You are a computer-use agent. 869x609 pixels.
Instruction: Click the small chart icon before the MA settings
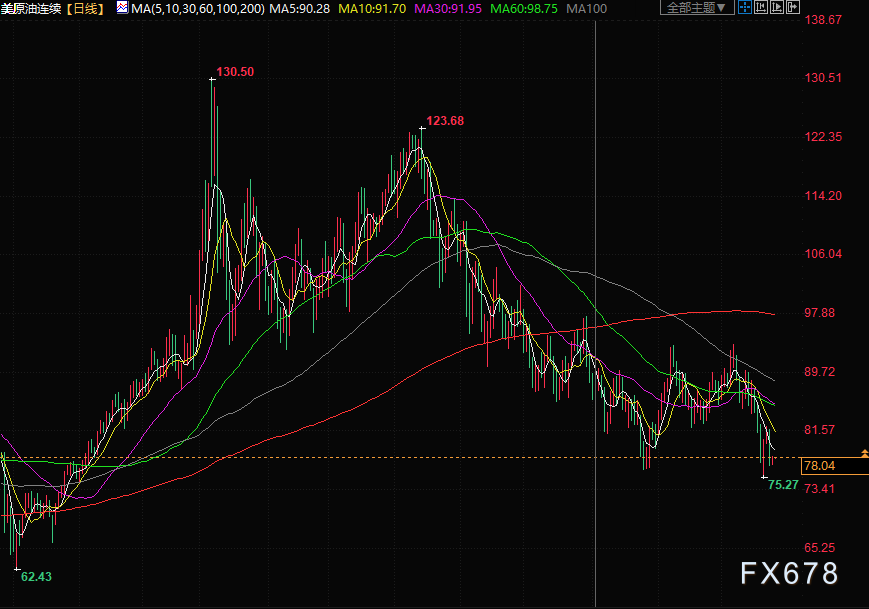pos(122,8)
